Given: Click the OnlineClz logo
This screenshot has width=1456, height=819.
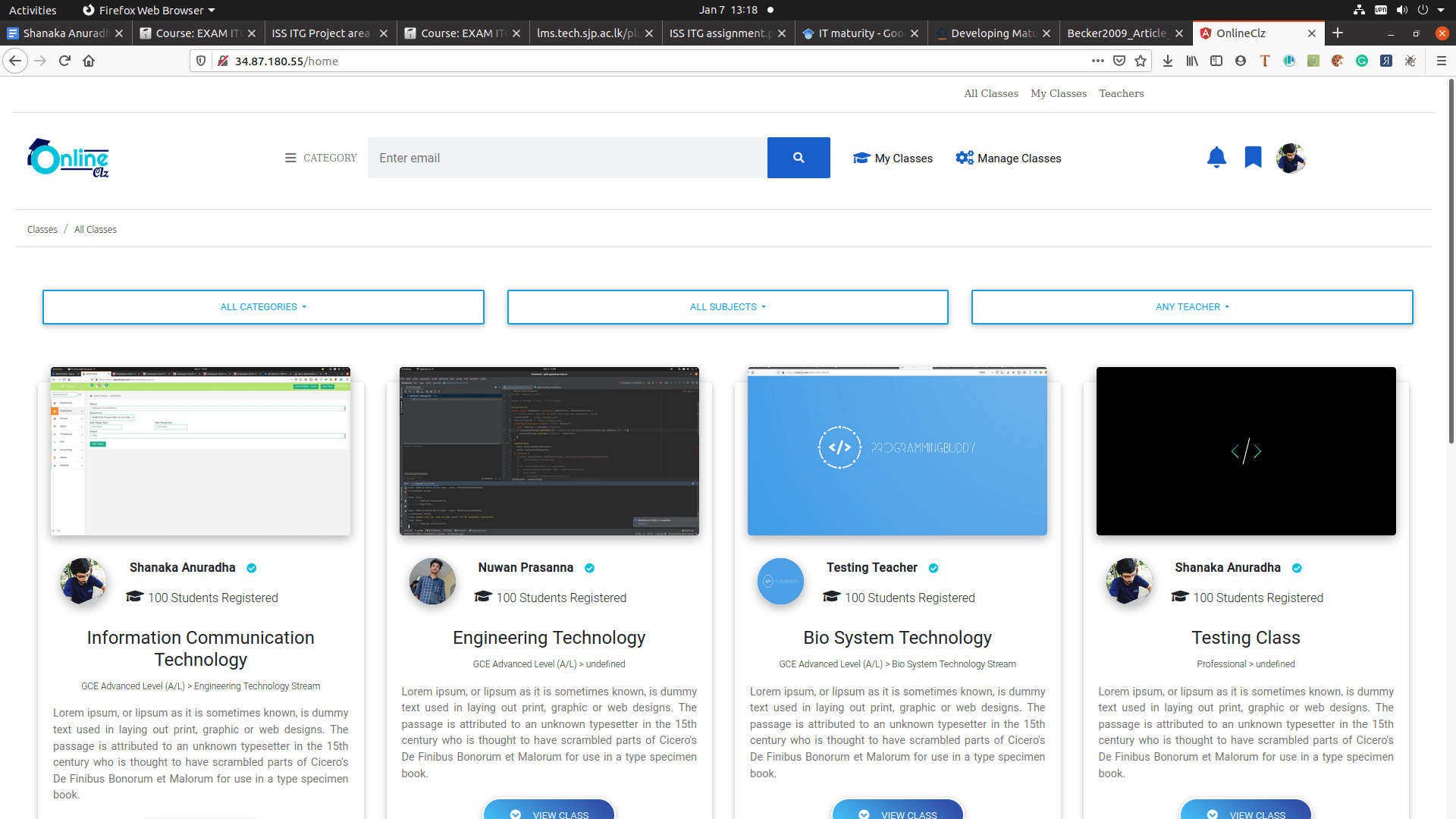Looking at the screenshot, I should [68, 158].
